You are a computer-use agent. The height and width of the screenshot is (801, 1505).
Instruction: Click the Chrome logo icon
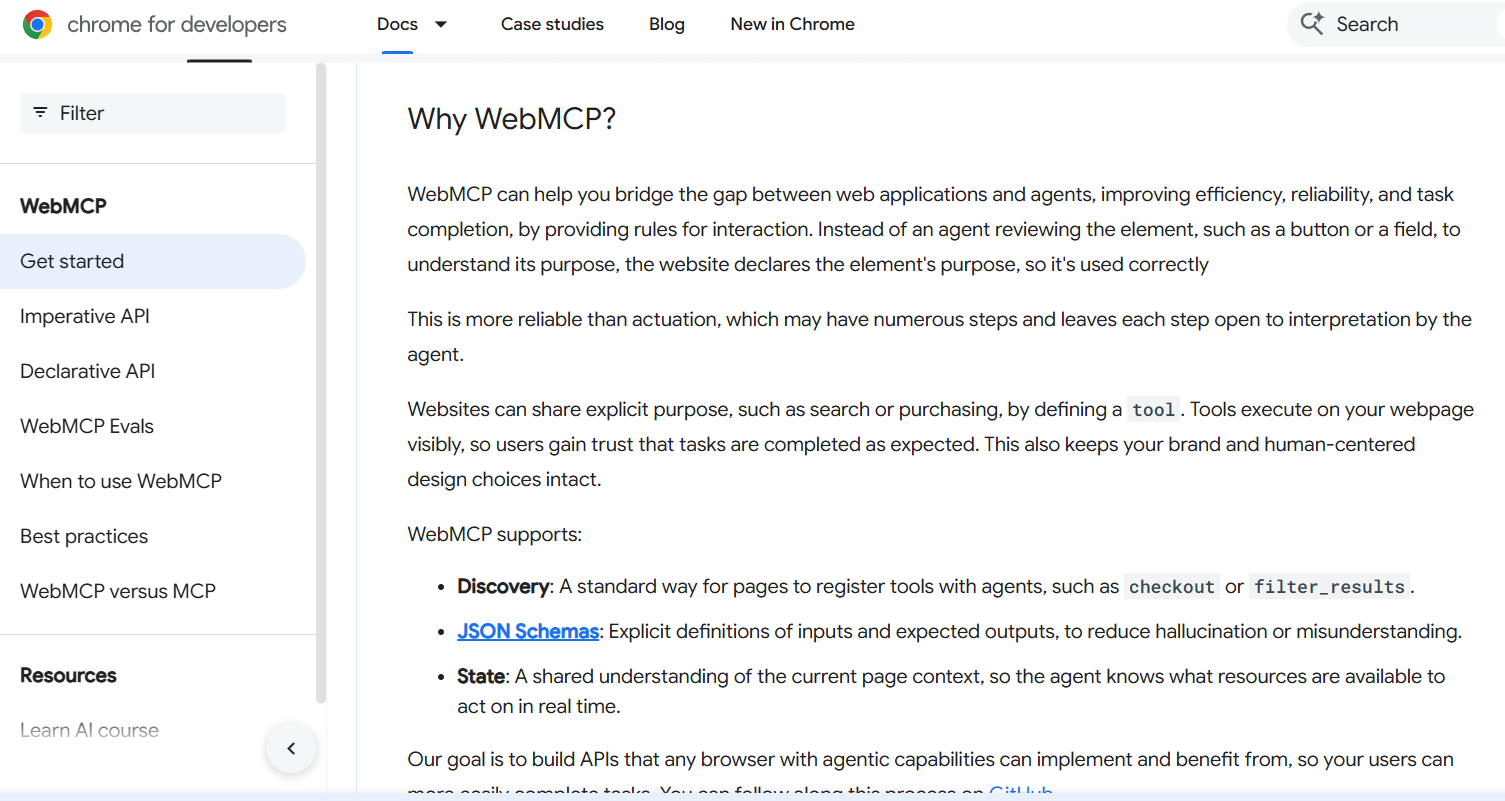37,25
